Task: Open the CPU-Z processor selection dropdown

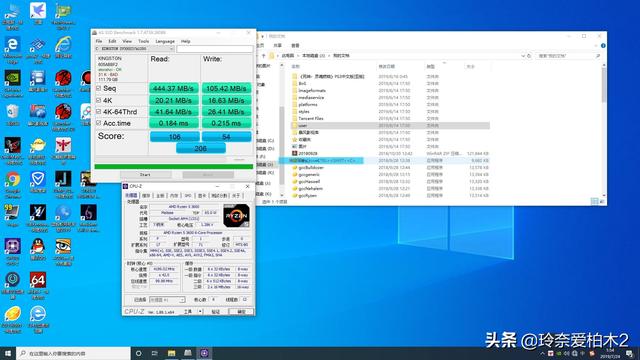Action: coord(167,300)
